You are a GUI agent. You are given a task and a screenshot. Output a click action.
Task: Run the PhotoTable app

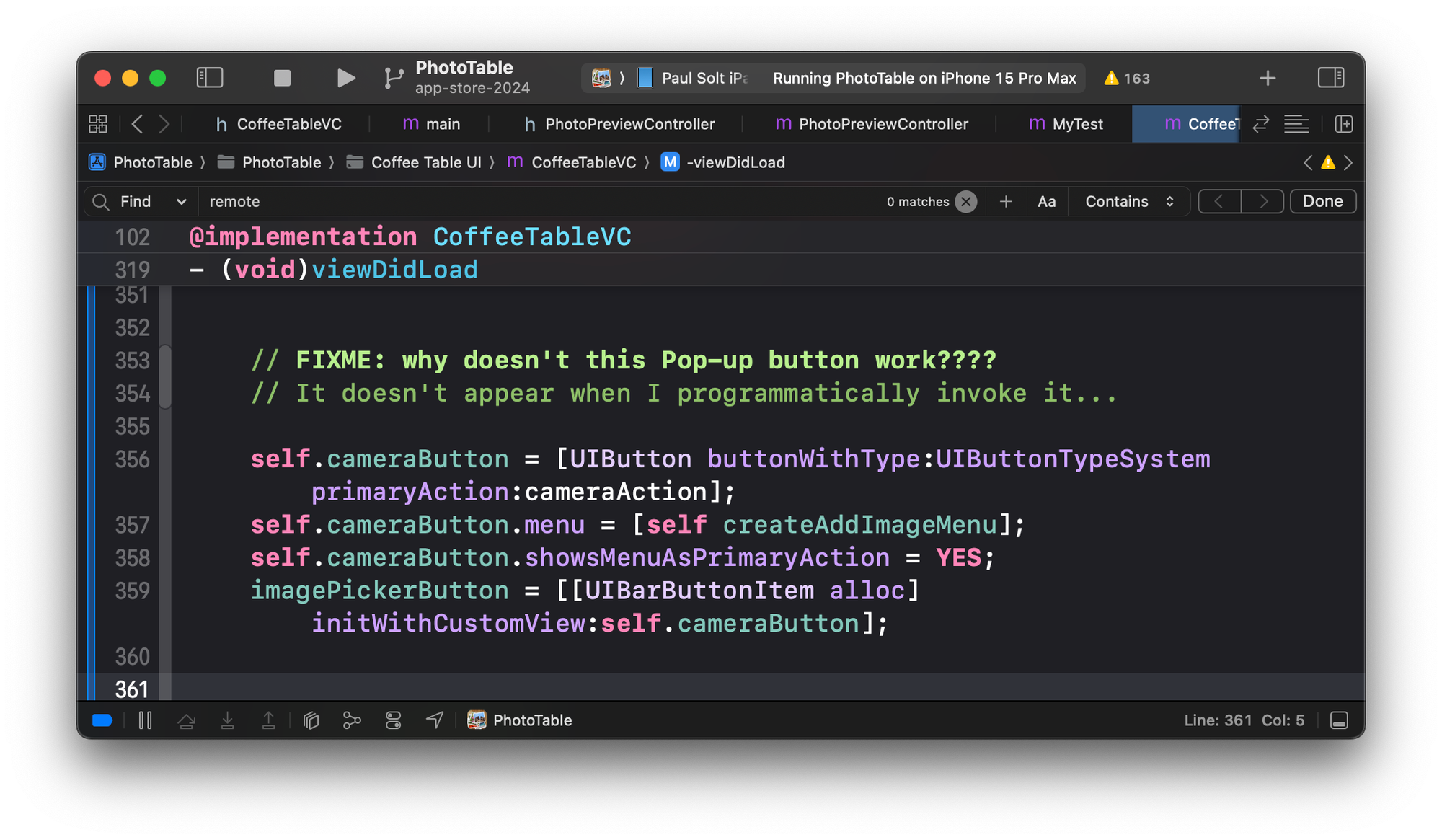(x=346, y=78)
